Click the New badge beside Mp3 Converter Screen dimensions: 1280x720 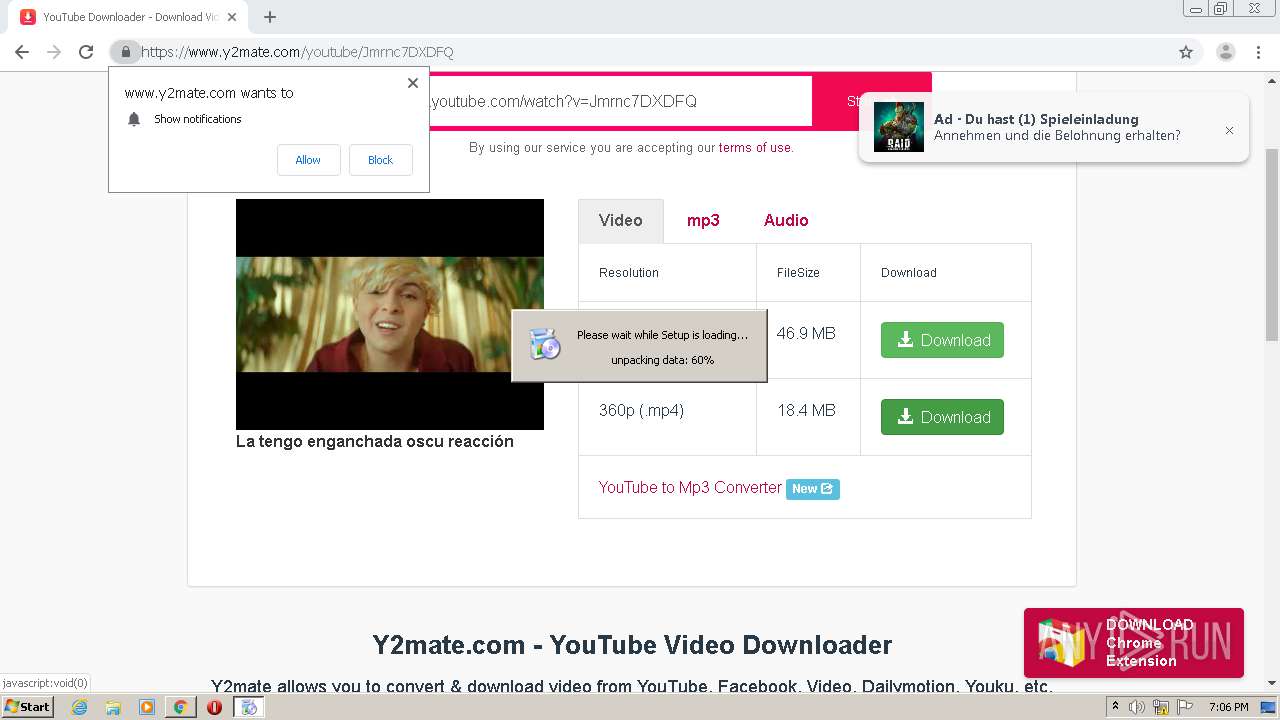click(812, 489)
